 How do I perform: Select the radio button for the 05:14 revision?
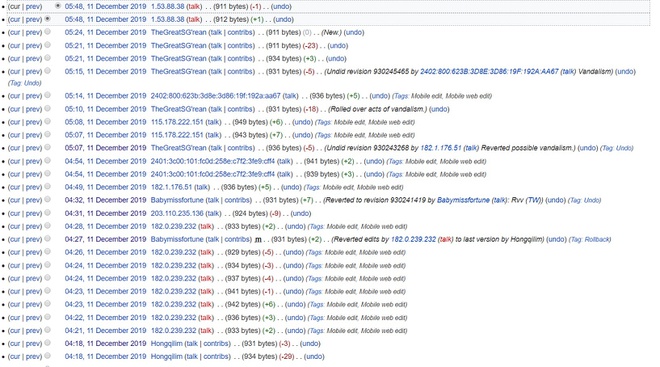tap(48, 95)
